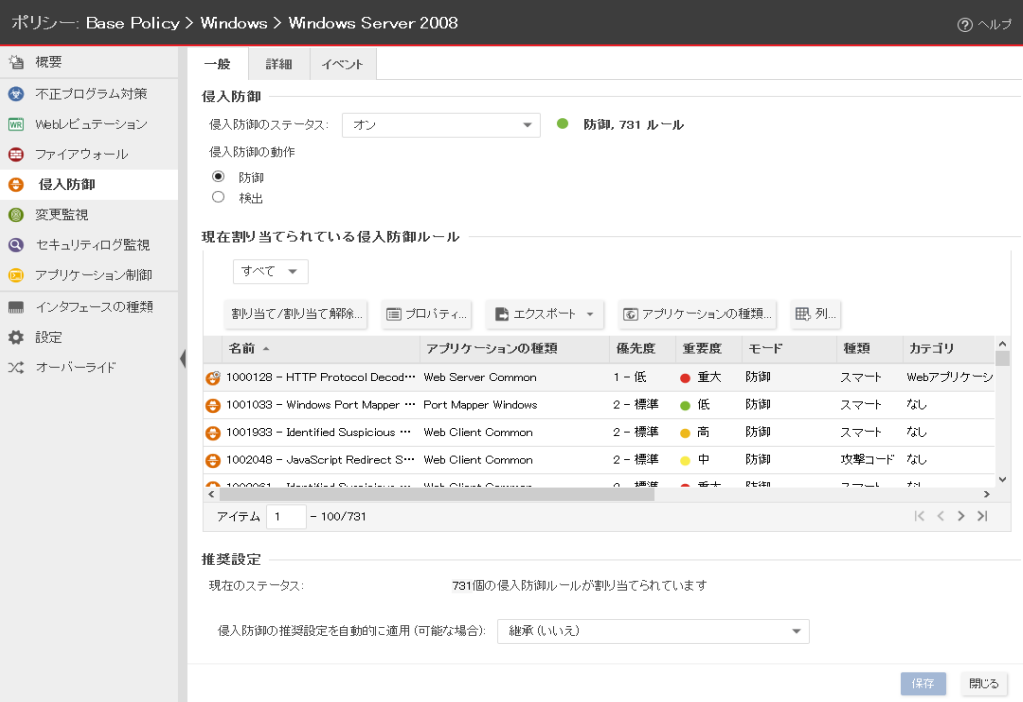
Task: Click the 閉じる button
Action: point(982,684)
